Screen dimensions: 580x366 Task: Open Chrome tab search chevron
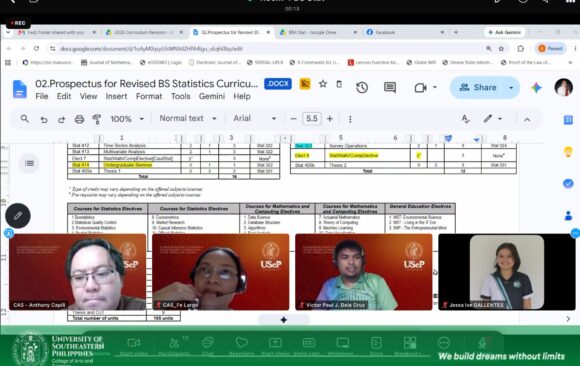pyautogui.click(x=8, y=33)
